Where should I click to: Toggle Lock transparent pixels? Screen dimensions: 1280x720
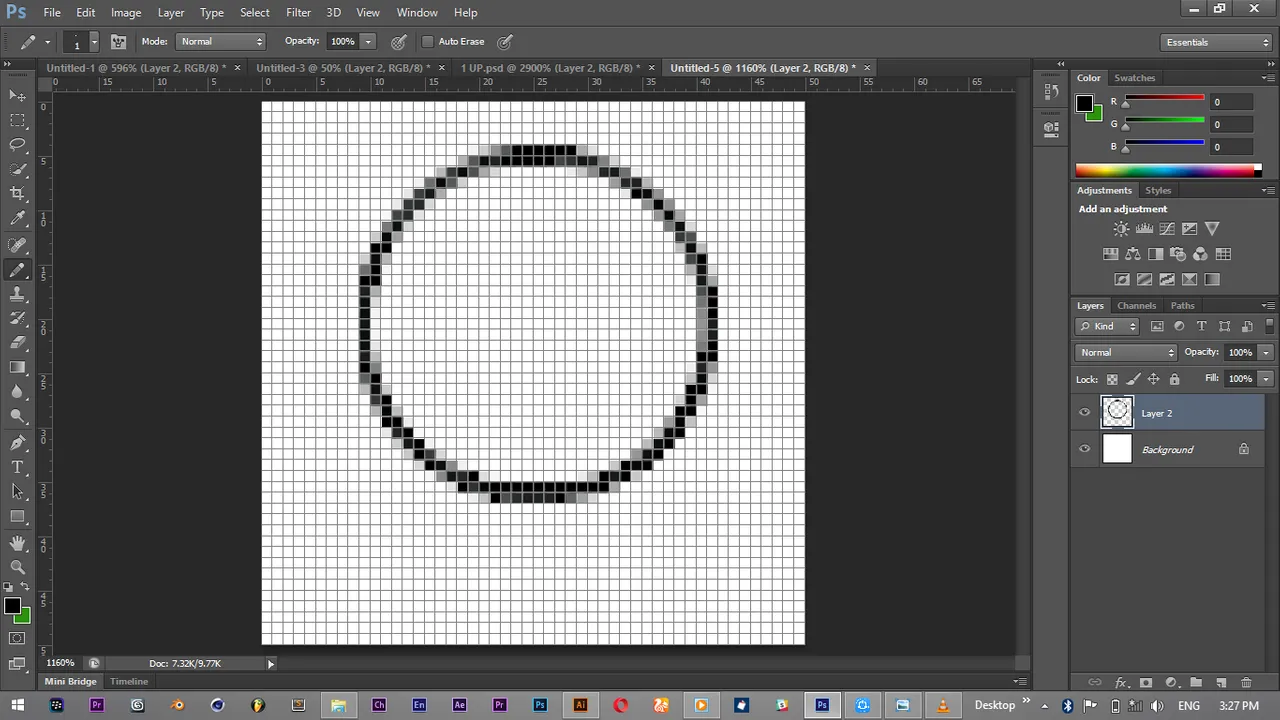click(x=1112, y=379)
